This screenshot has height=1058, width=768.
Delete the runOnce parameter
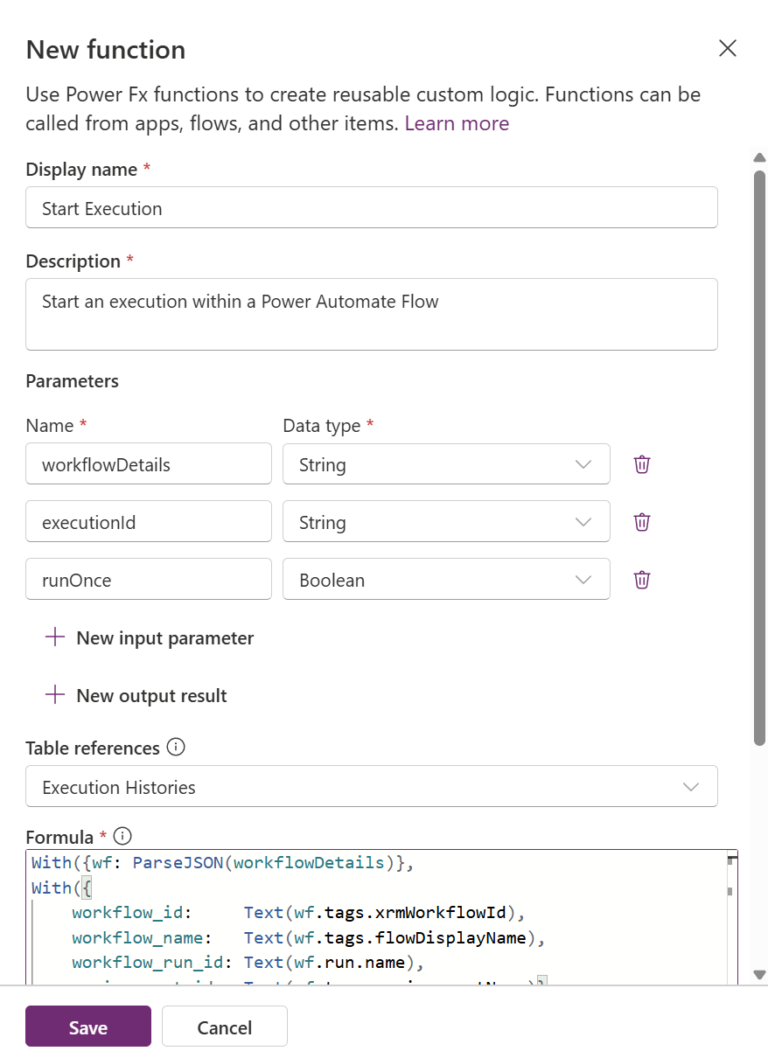pos(641,579)
